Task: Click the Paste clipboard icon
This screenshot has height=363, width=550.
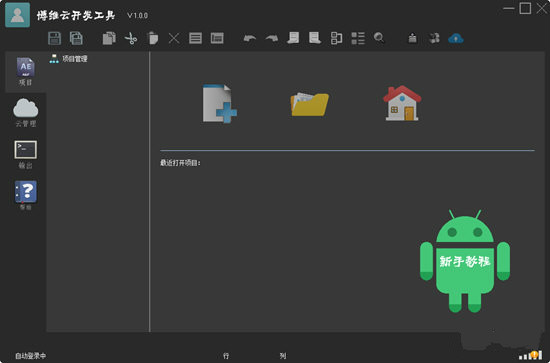Action: 153,38
